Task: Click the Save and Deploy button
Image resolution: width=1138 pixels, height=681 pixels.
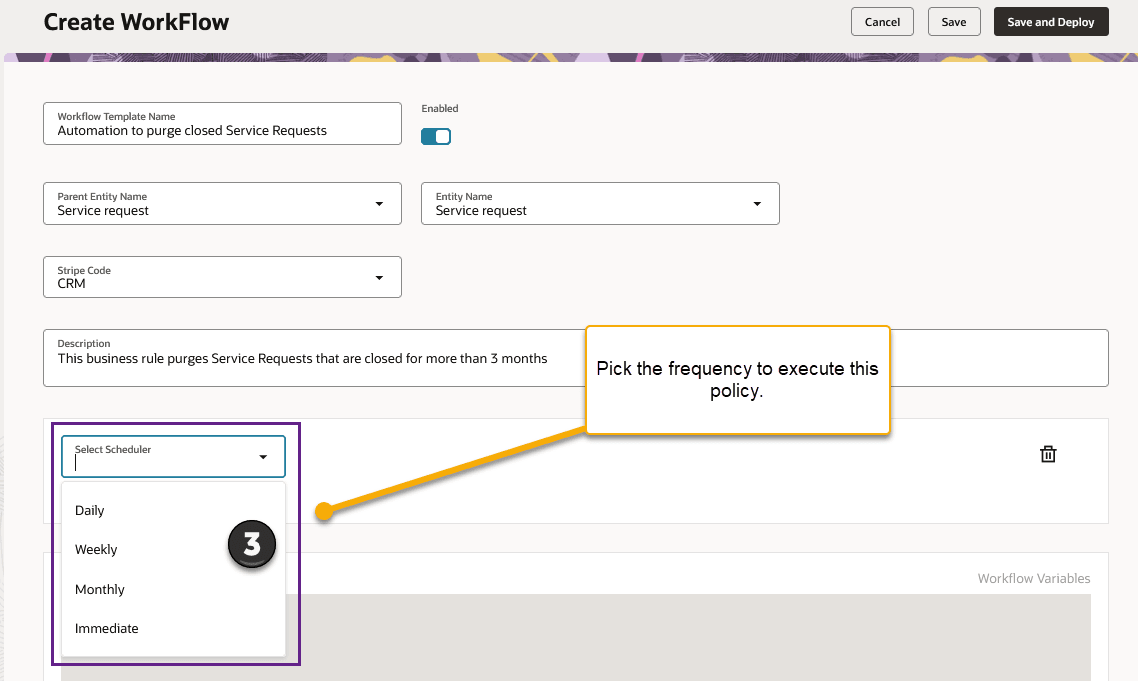Action: click(x=1051, y=21)
